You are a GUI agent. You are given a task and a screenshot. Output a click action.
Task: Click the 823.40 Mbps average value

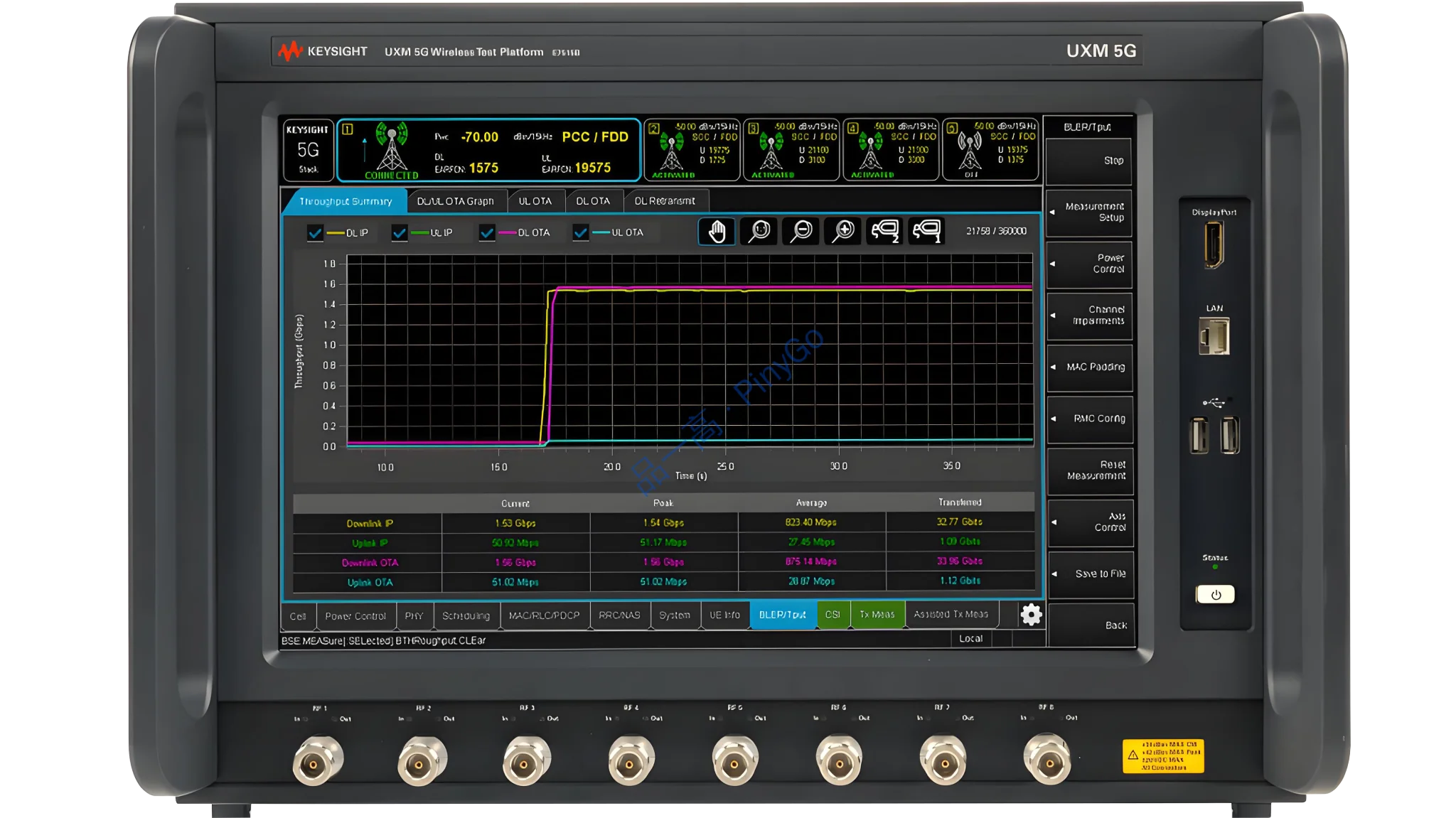(811, 522)
